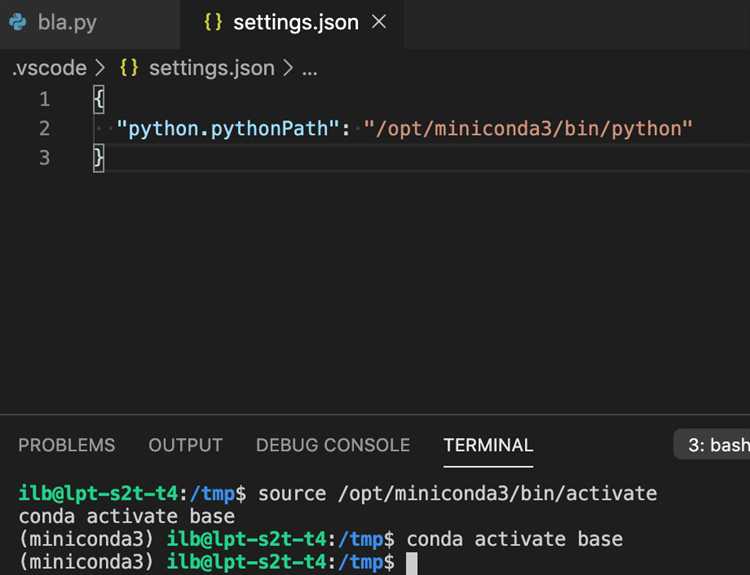Click 'conda activate base' after the (miniconda3) prompt
This screenshot has height=575, width=750.
[515, 540]
